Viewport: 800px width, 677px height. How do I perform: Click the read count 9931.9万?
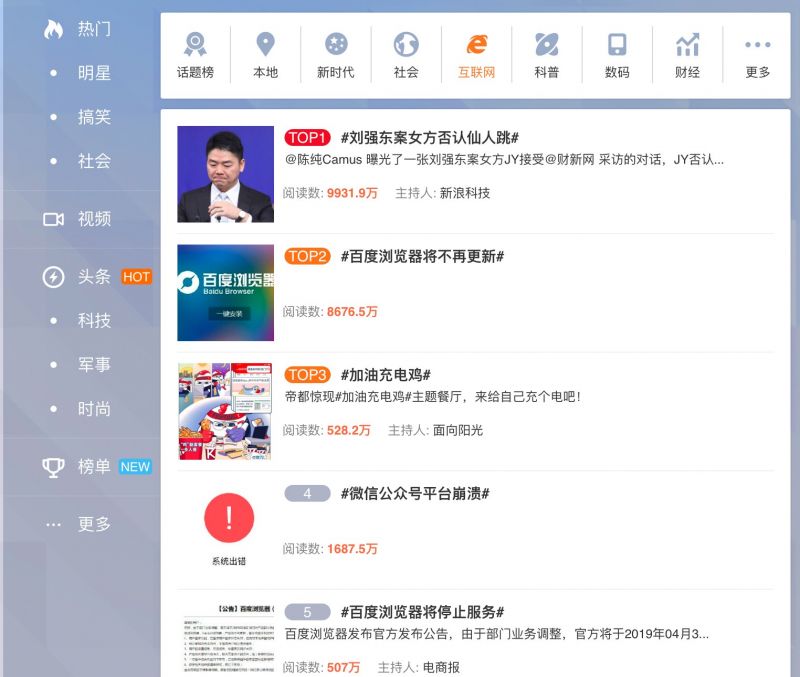coord(352,193)
